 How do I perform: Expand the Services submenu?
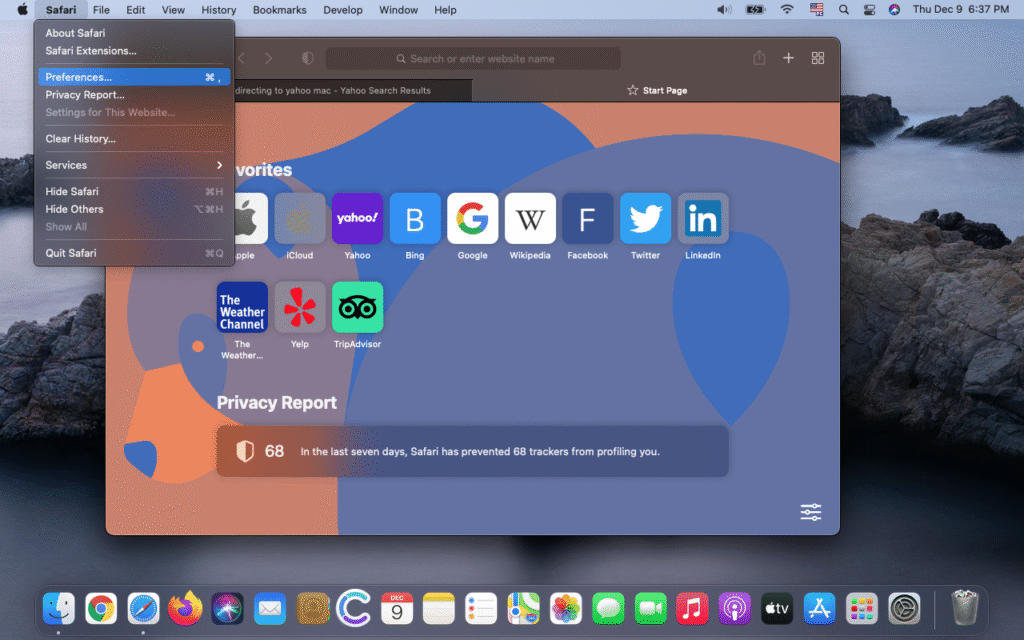pyautogui.click(x=66, y=165)
